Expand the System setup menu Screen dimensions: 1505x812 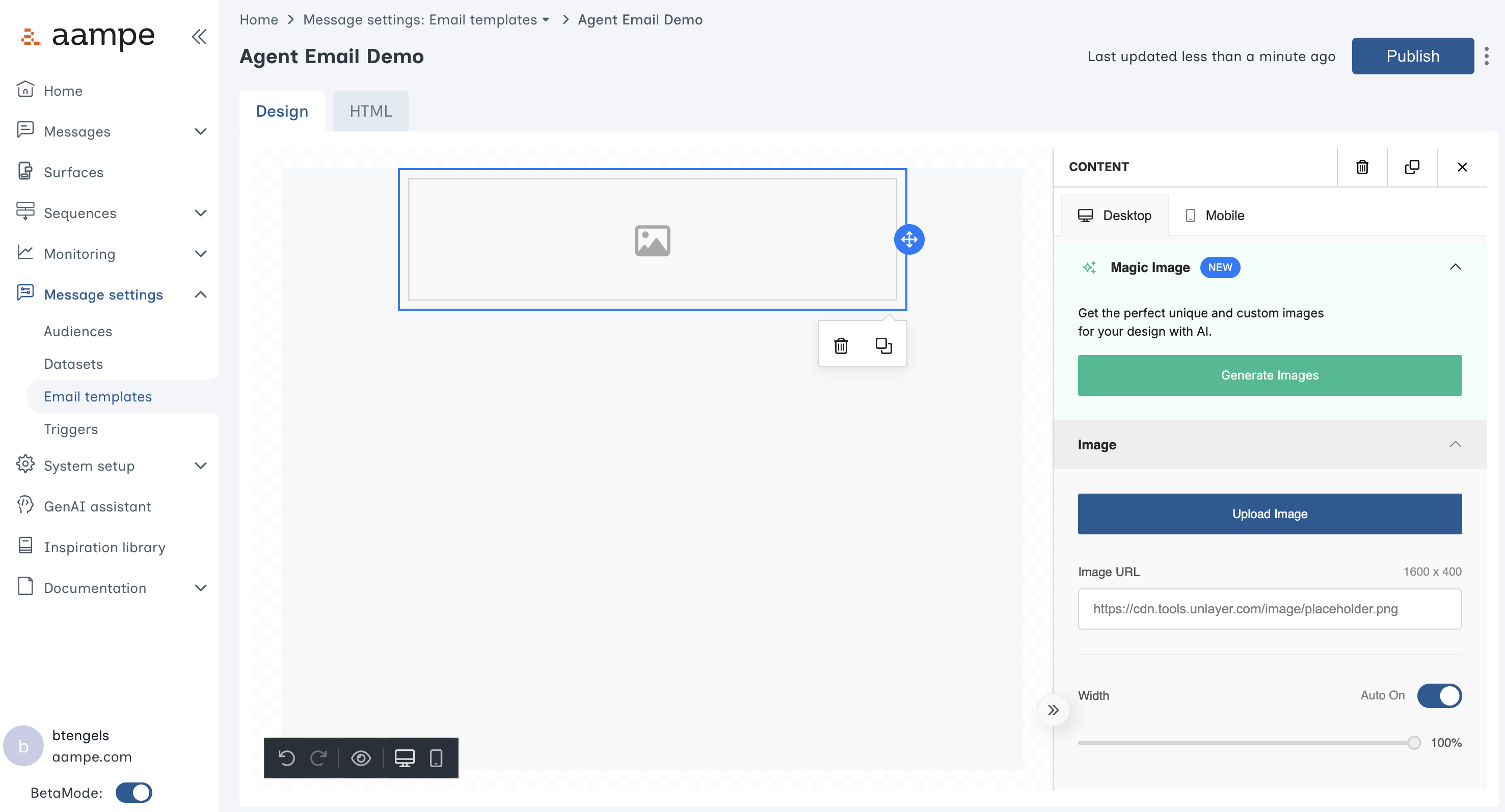[x=200, y=466]
